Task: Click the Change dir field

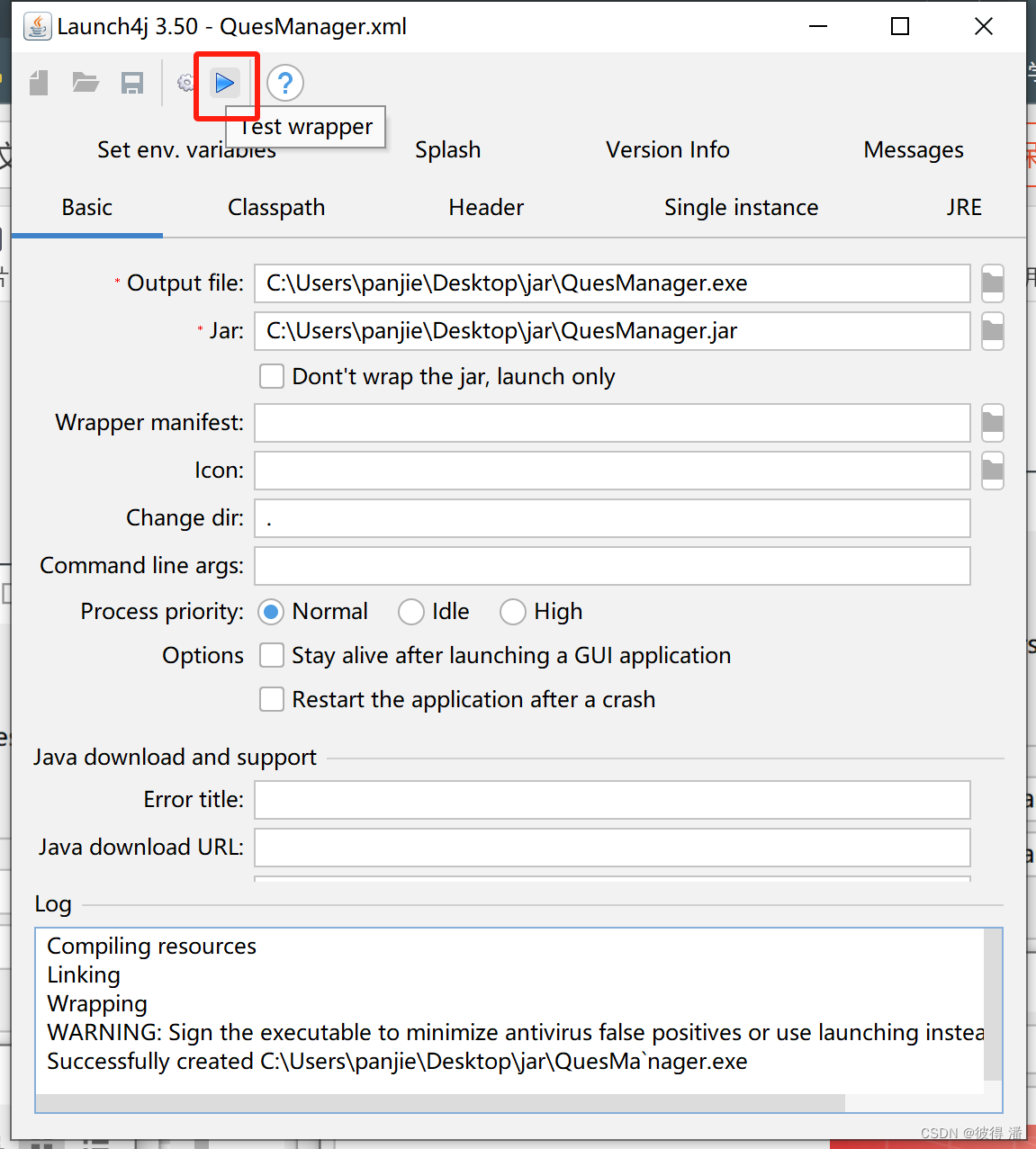Action: (612, 518)
